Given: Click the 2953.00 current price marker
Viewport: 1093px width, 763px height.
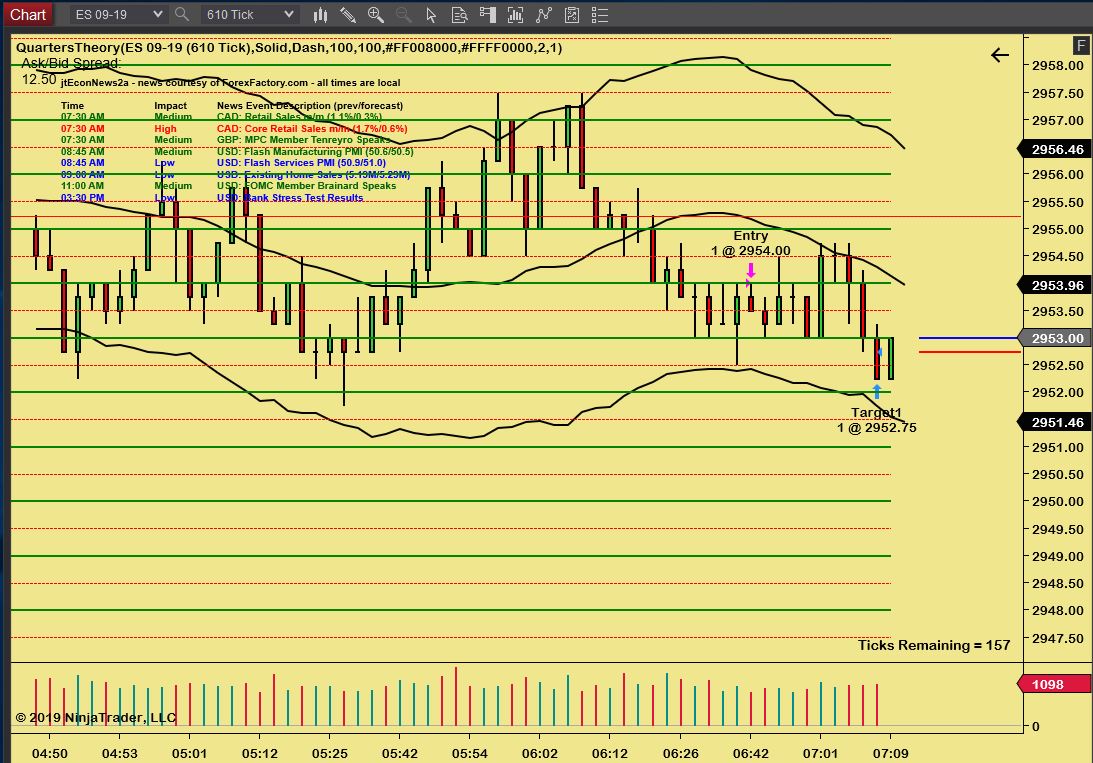Looking at the screenshot, I should (1055, 338).
